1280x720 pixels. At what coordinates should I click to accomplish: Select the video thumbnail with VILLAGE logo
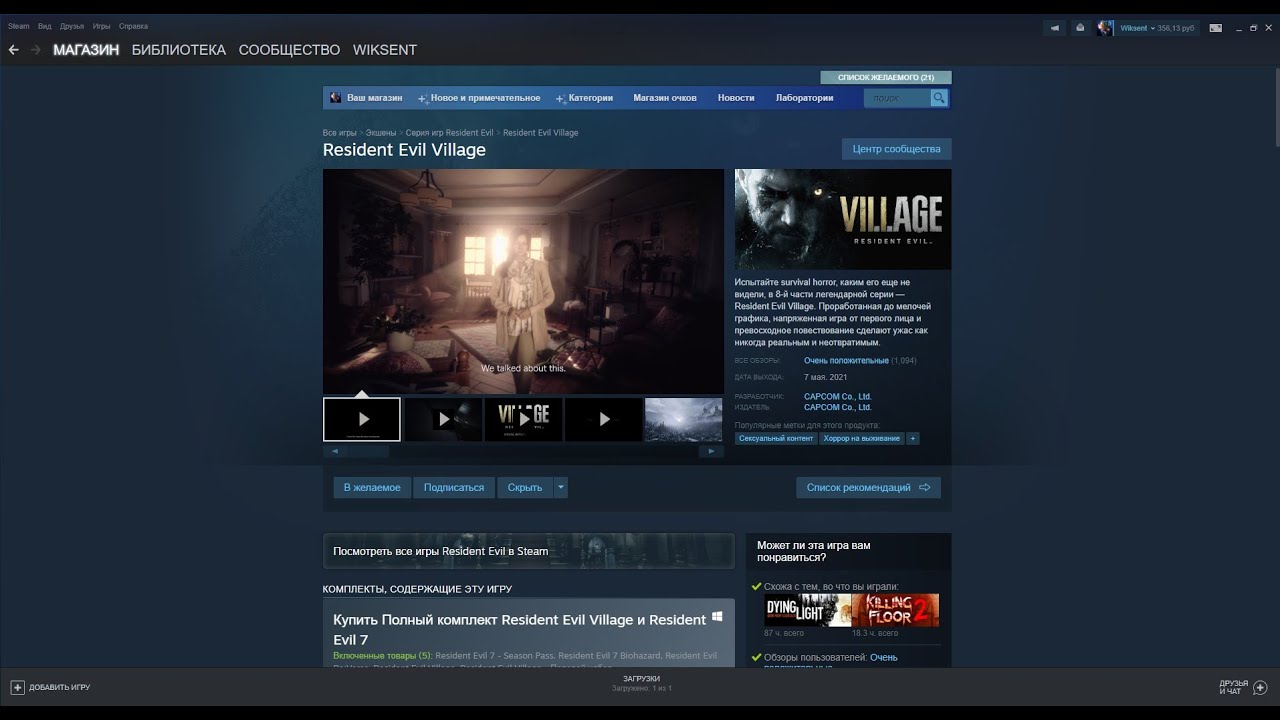[523, 420]
